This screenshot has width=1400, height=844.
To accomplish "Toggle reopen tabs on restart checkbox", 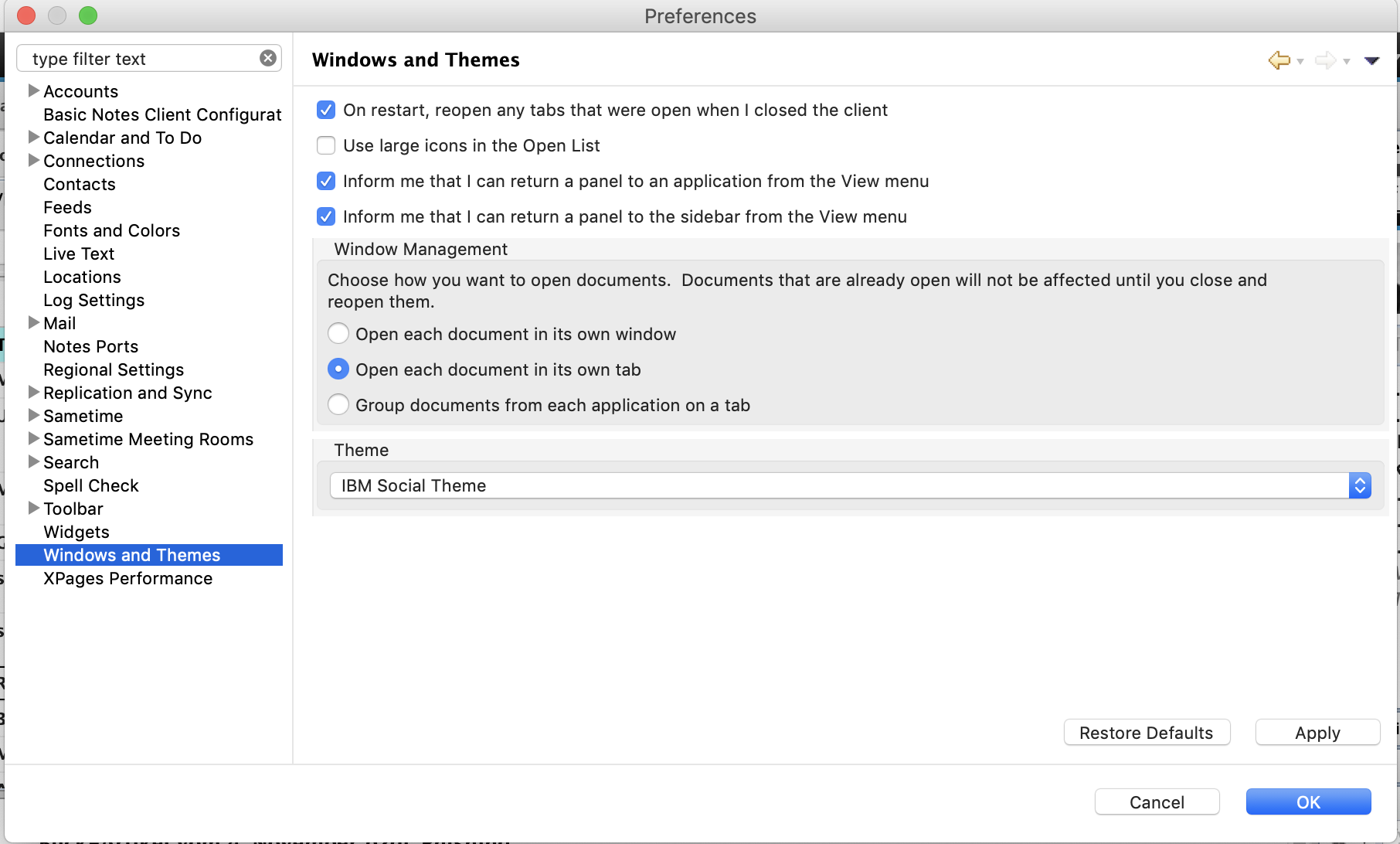I will click(326, 111).
